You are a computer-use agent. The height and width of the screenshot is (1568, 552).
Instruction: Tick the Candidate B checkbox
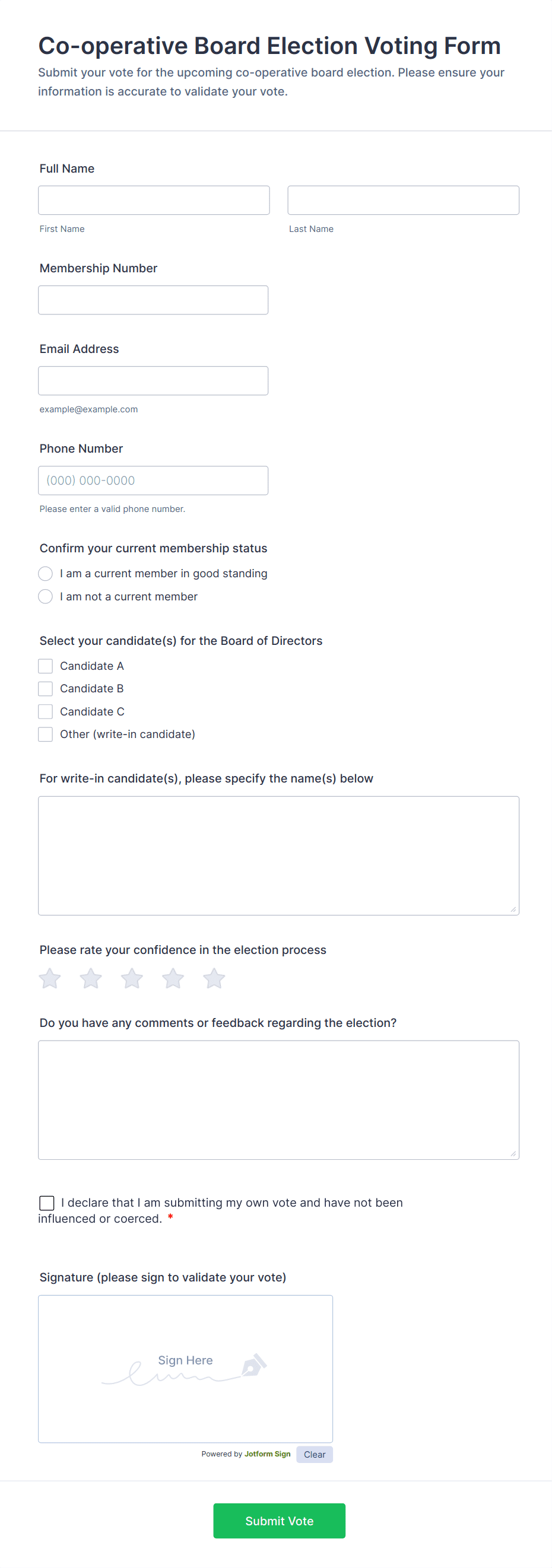(46, 688)
